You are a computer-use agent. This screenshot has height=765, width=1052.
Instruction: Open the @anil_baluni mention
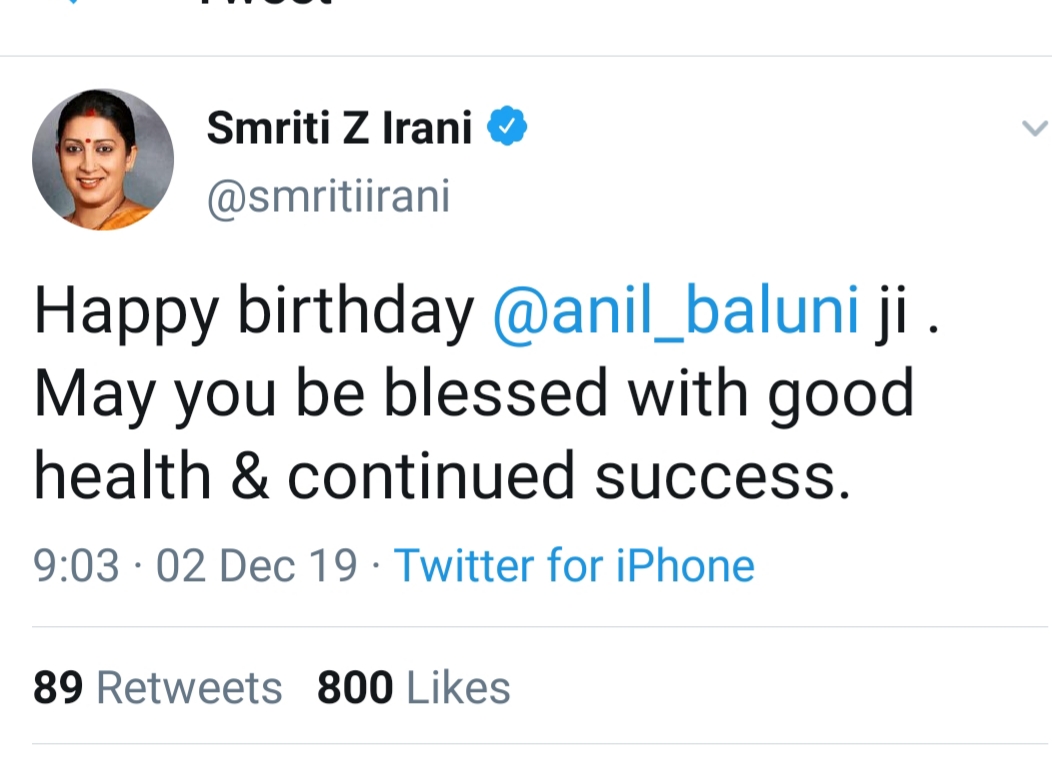pyautogui.click(x=676, y=311)
